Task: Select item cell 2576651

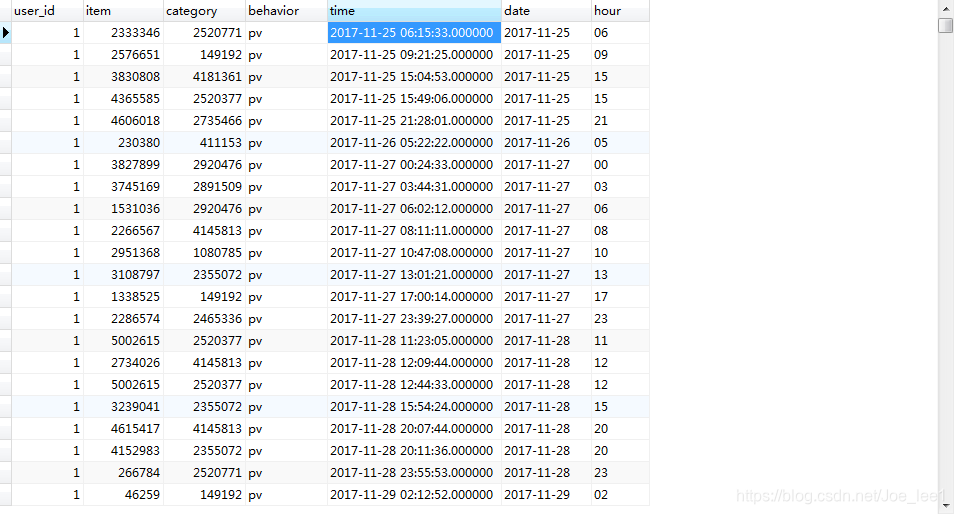Action: point(124,55)
